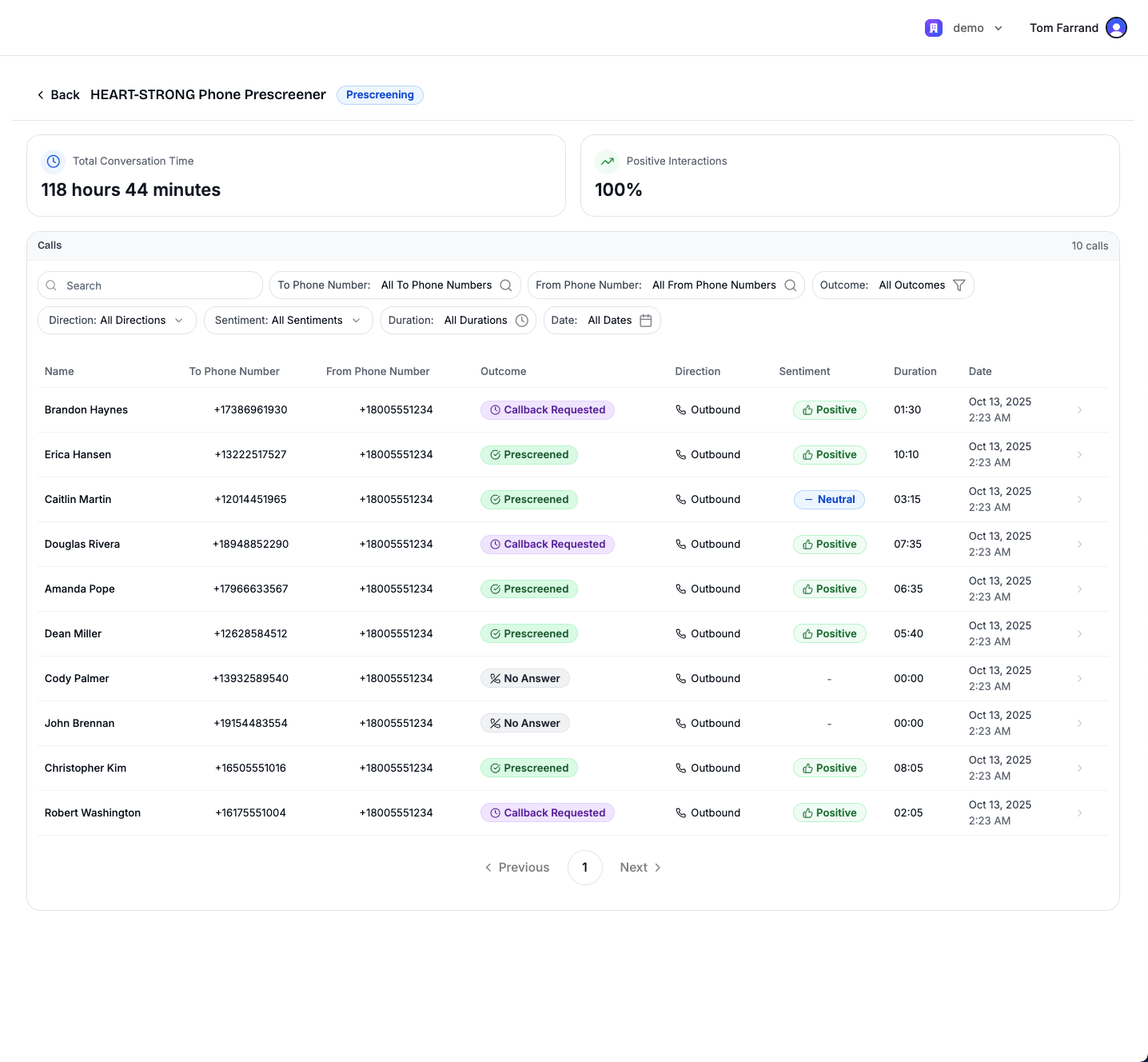Screen dimensions: 1148x1062
Task: Click the magnifier in the To Phone Number filter
Action: (x=506, y=285)
